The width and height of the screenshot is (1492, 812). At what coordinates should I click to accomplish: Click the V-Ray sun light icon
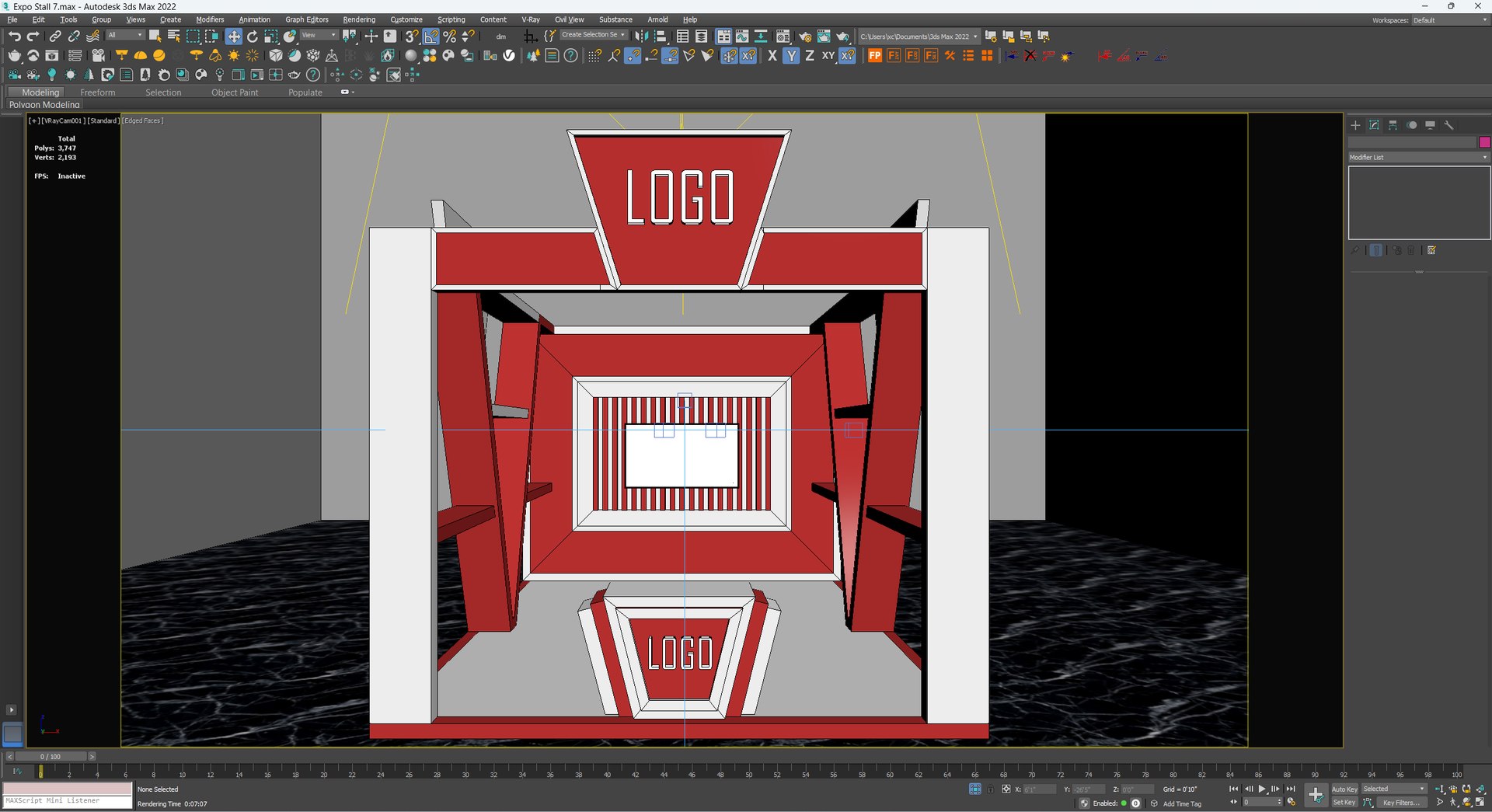tap(234, 56)
